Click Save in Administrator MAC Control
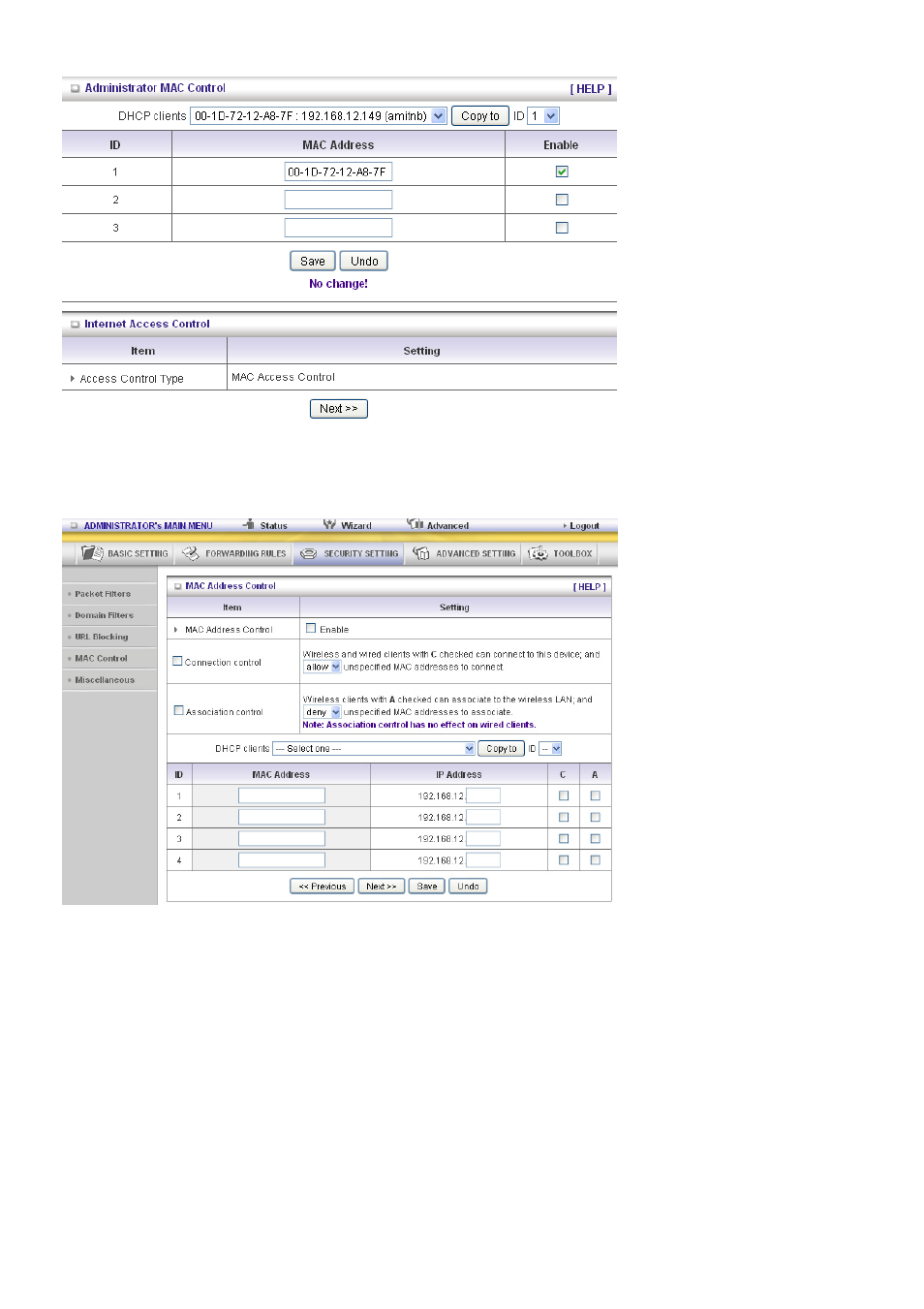Screen dimensions: 924x1309 click(313, 261)
